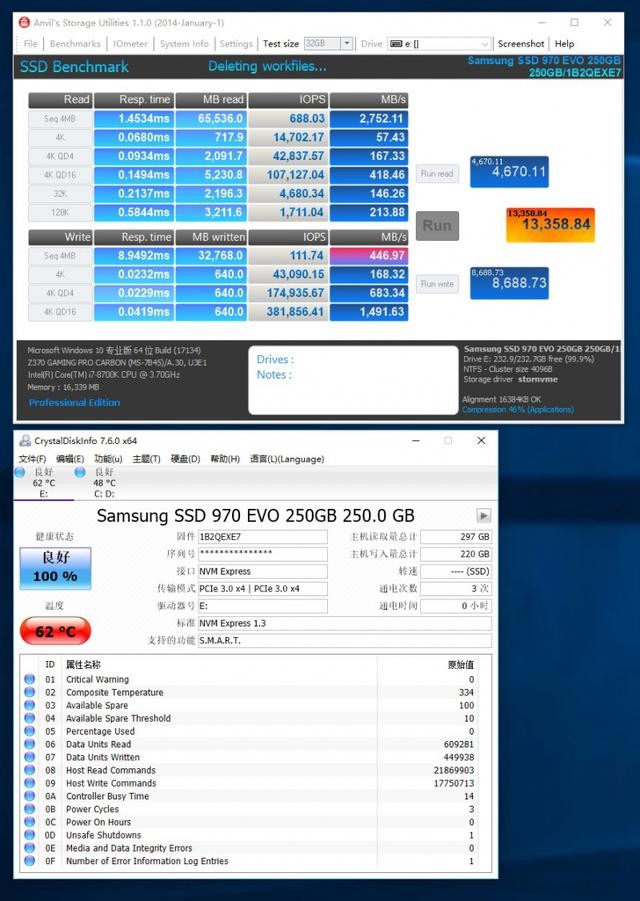Click the 62 °C temperature indicator
Viewport: 640px width, 901px height.
(x=55, y=631)
